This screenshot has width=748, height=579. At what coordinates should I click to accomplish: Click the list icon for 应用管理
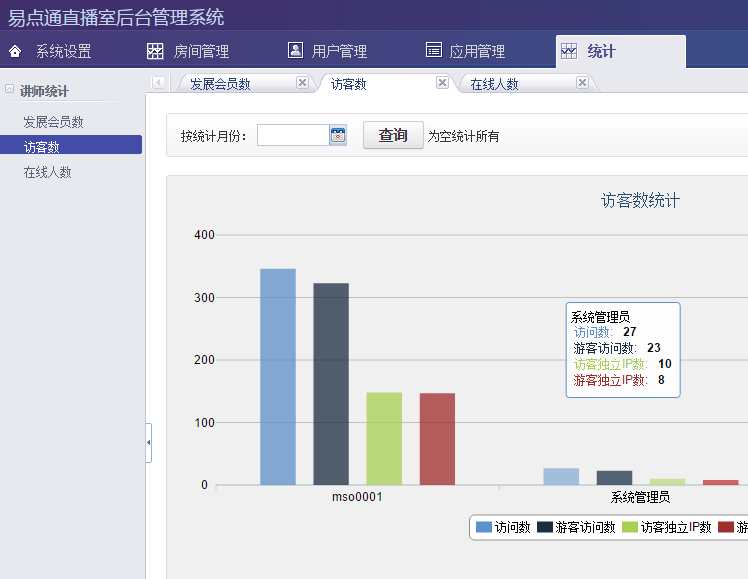pyautogui.click(x=434, y=50)
